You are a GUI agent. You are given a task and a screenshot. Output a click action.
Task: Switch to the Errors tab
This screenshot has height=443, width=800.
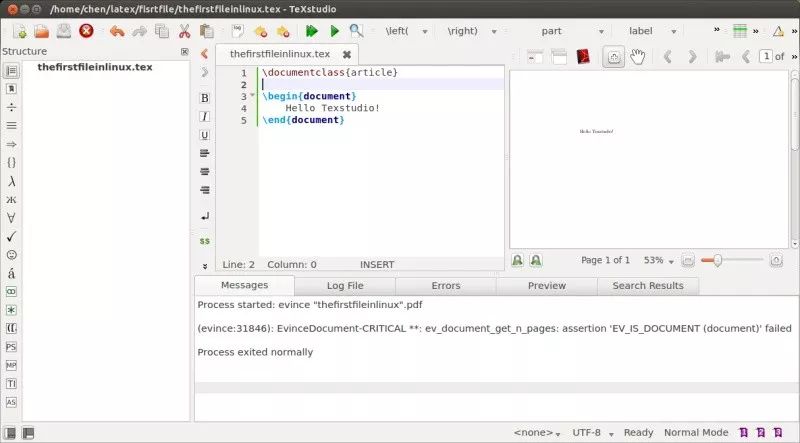(x=446, y=286)
